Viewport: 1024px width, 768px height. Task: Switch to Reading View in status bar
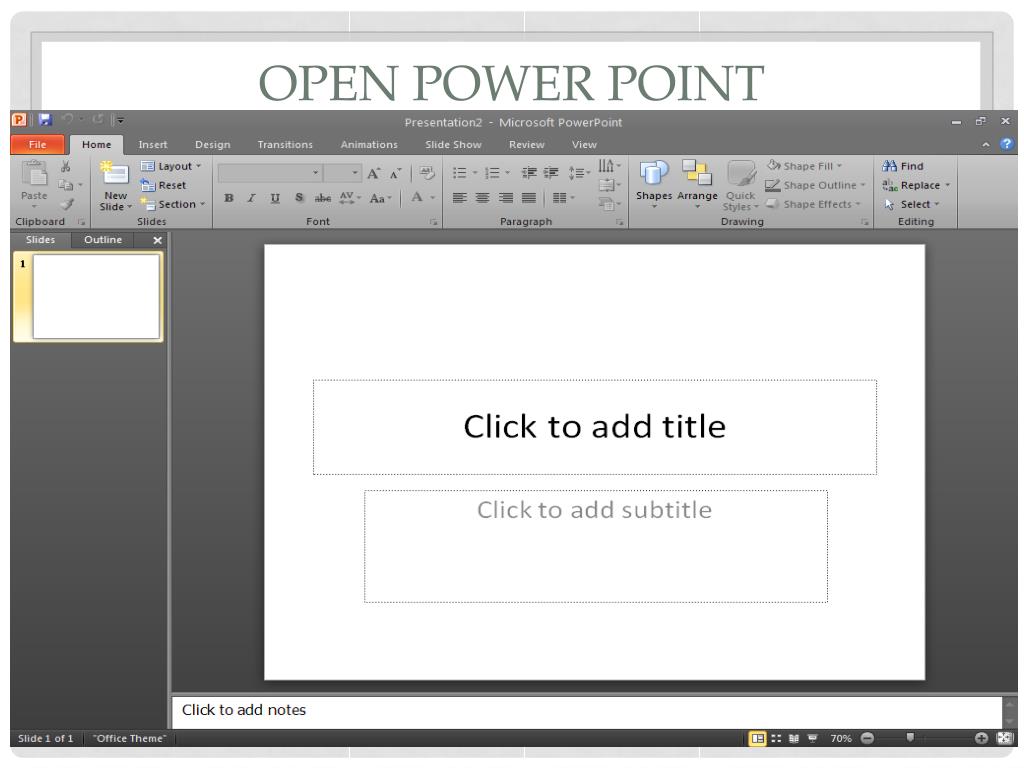(793, 739)
